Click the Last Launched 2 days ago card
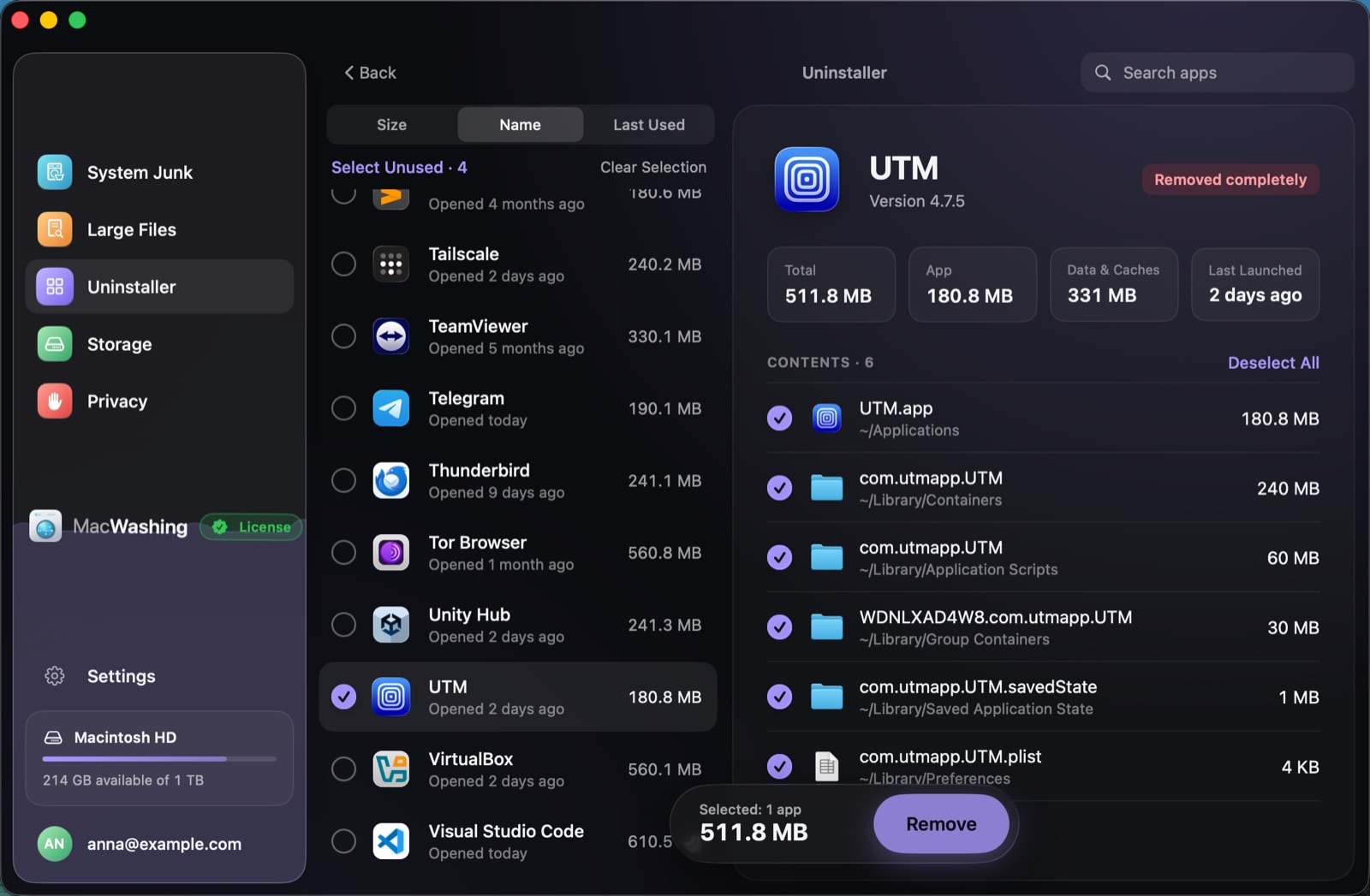 pos(1255,284)
